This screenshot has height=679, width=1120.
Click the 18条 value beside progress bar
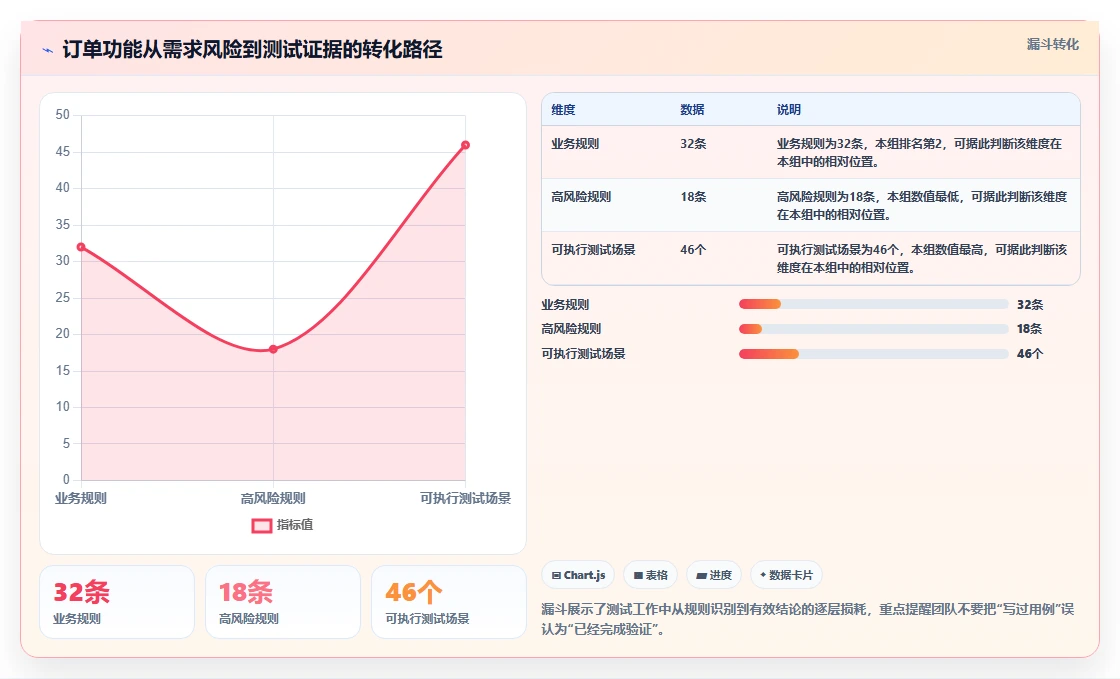pyautogui.click(x=1029, y=328)
